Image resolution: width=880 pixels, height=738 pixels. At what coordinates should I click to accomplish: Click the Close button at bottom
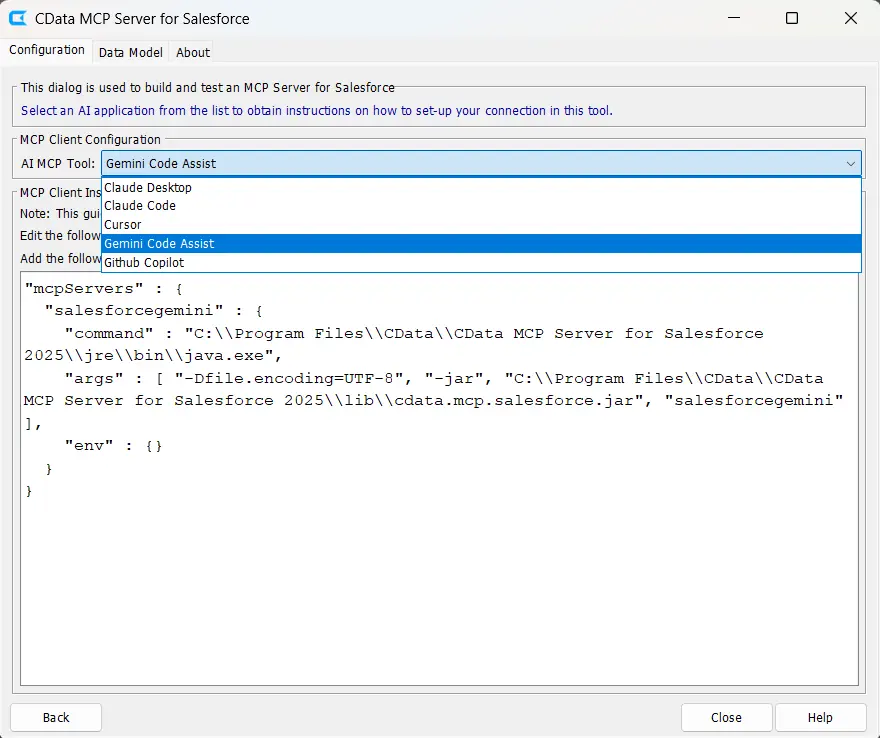(726, 717)
